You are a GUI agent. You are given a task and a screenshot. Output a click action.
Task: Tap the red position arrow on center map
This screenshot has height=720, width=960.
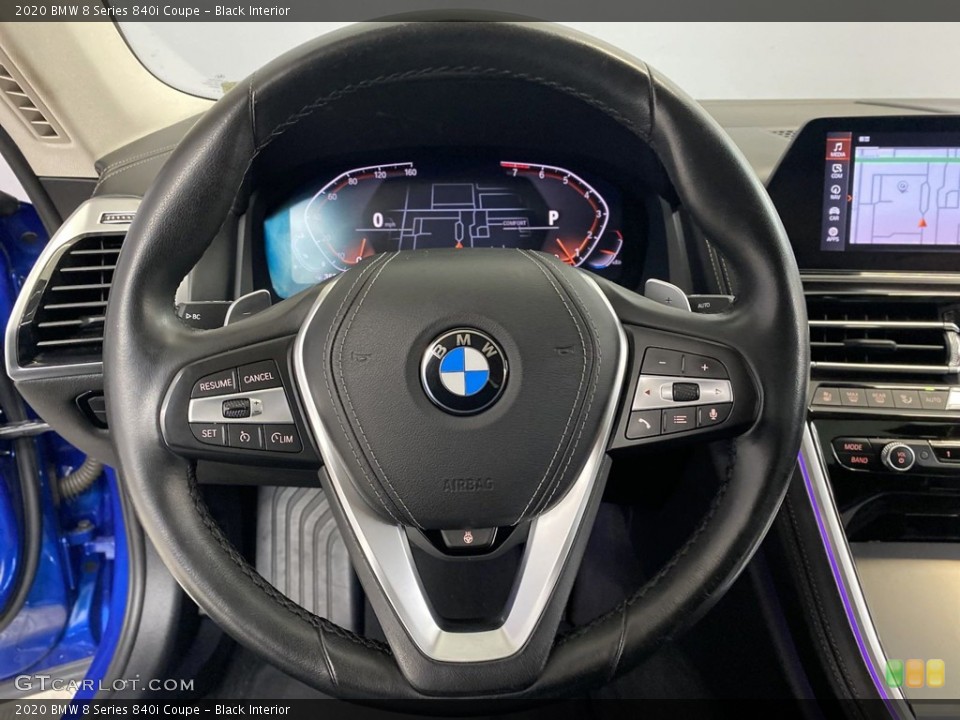(923, 223)
